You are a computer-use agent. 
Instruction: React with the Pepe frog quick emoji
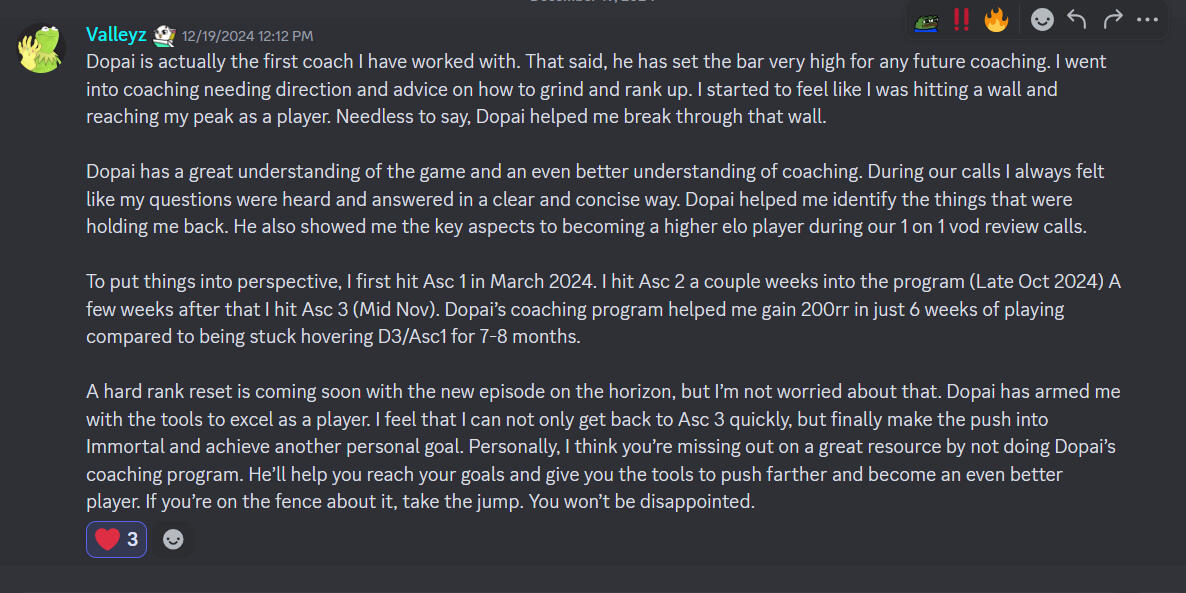point(925,19)
